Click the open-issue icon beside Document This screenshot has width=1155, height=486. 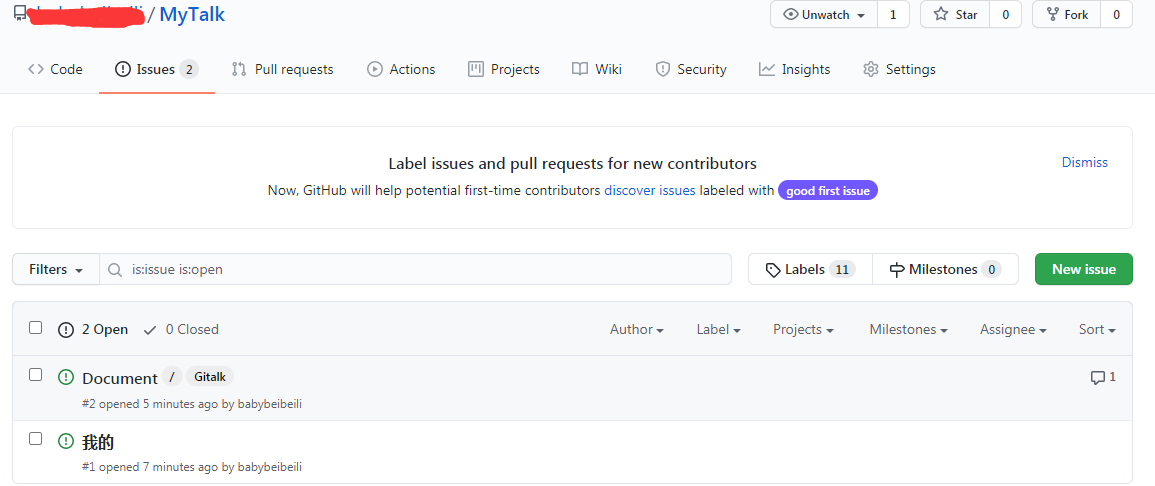(x=66, y=377)
